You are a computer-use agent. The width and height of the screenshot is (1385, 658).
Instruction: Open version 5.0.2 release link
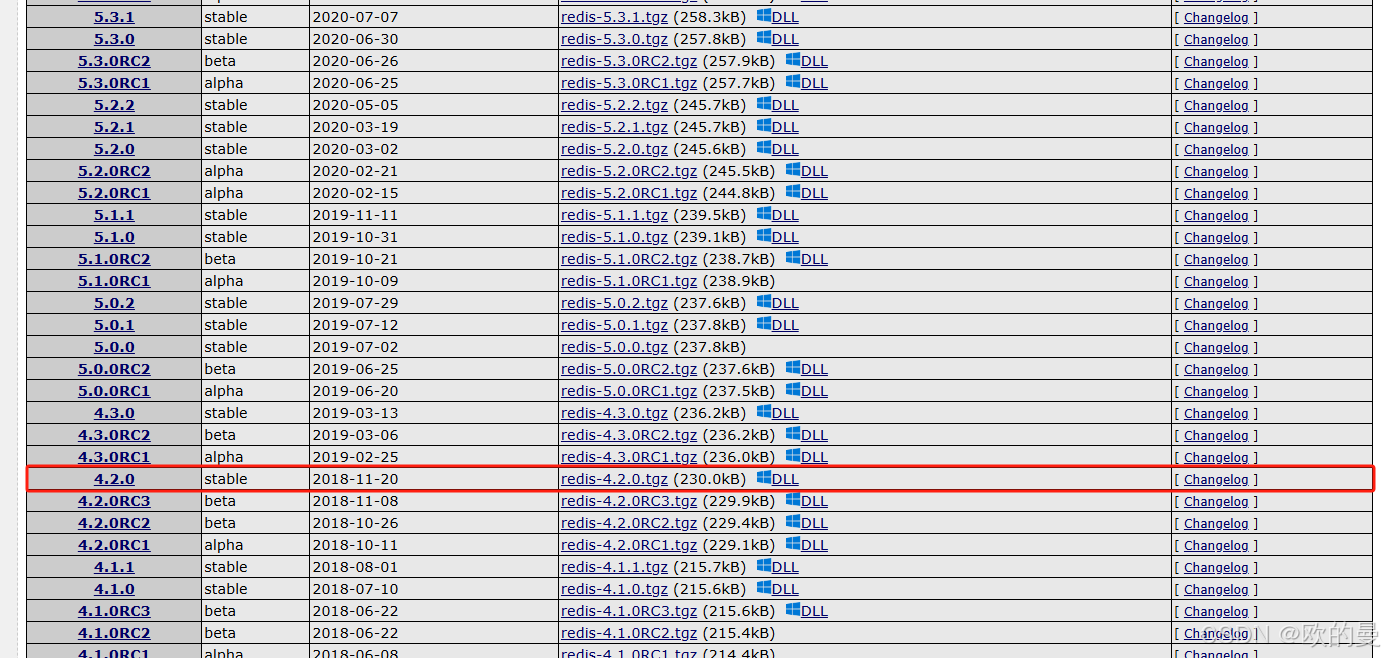click(114, 303)
